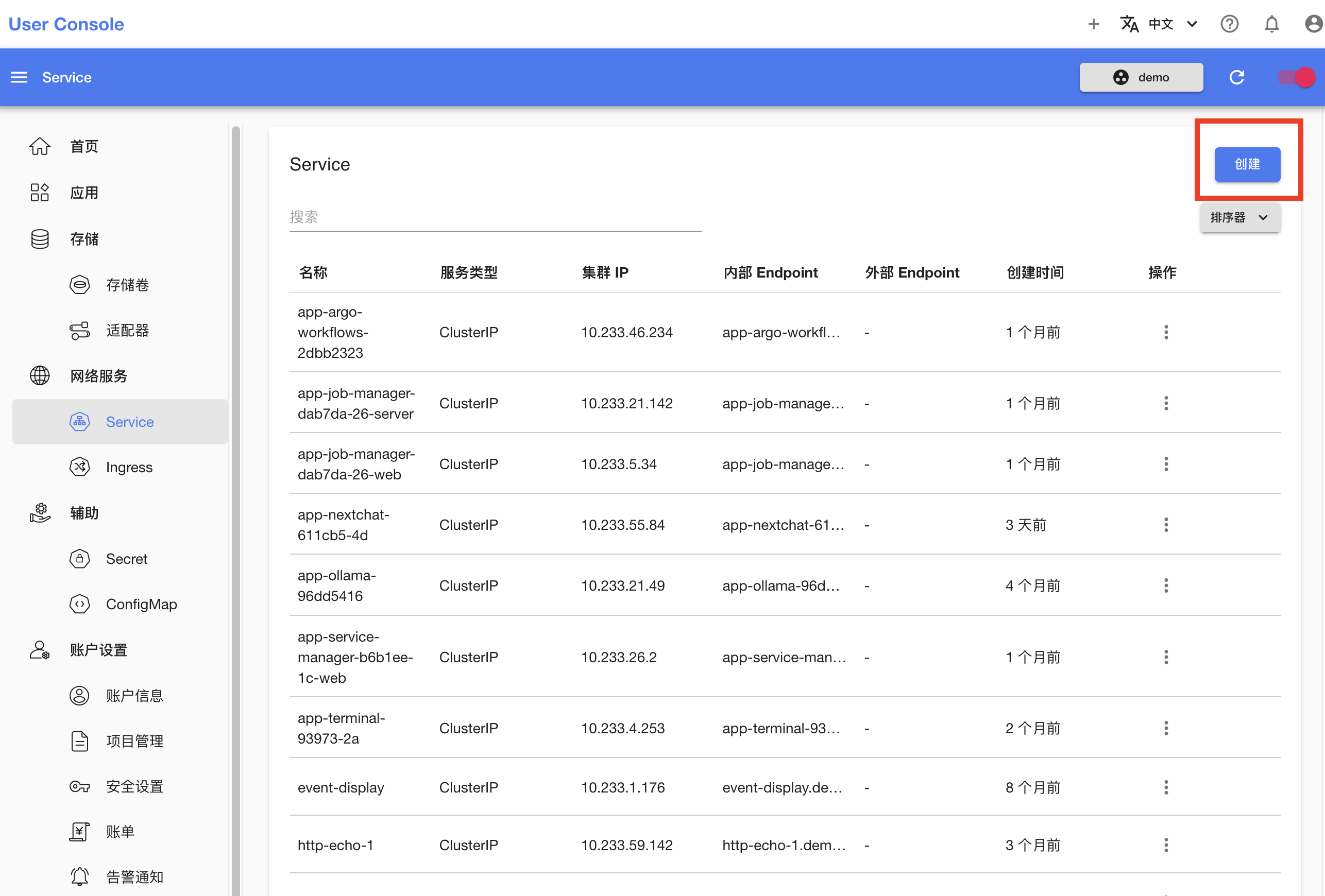Open the 排序器 sorter dropdown

click(x=1239, y=217)
